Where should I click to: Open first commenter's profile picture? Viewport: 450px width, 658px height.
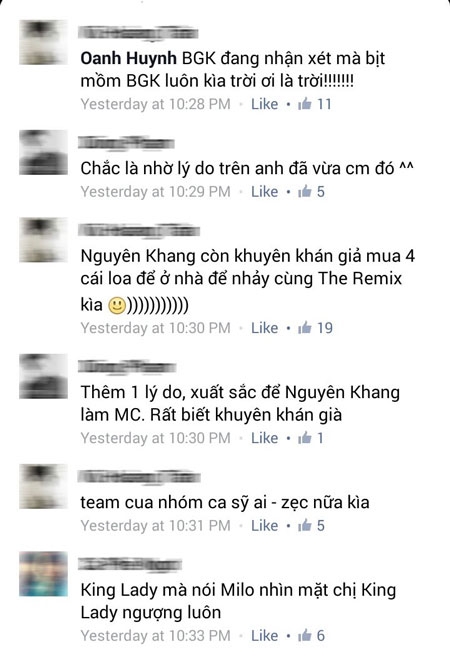tap(43, 42)
